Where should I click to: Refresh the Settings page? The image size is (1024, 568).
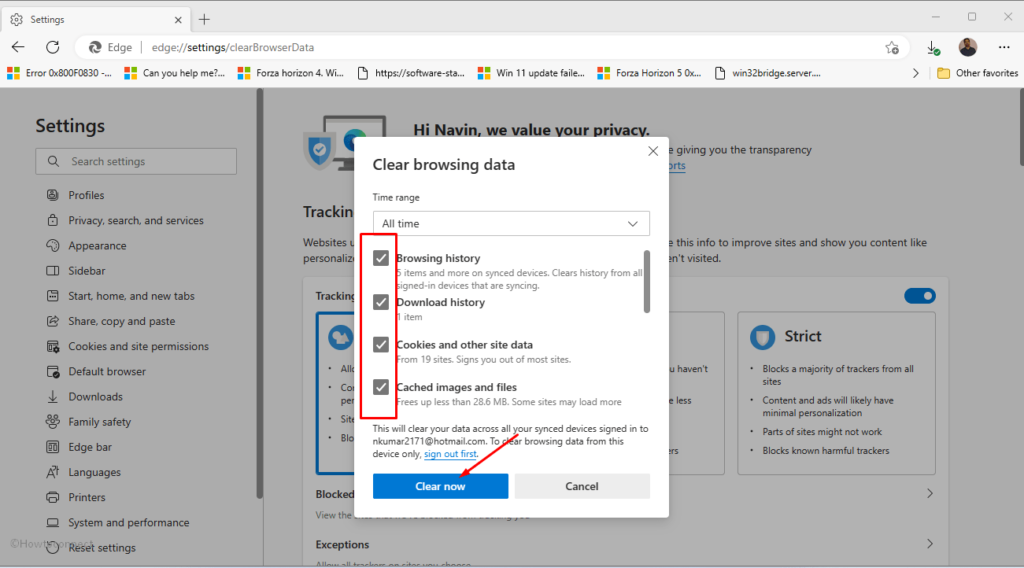[53, 47]
